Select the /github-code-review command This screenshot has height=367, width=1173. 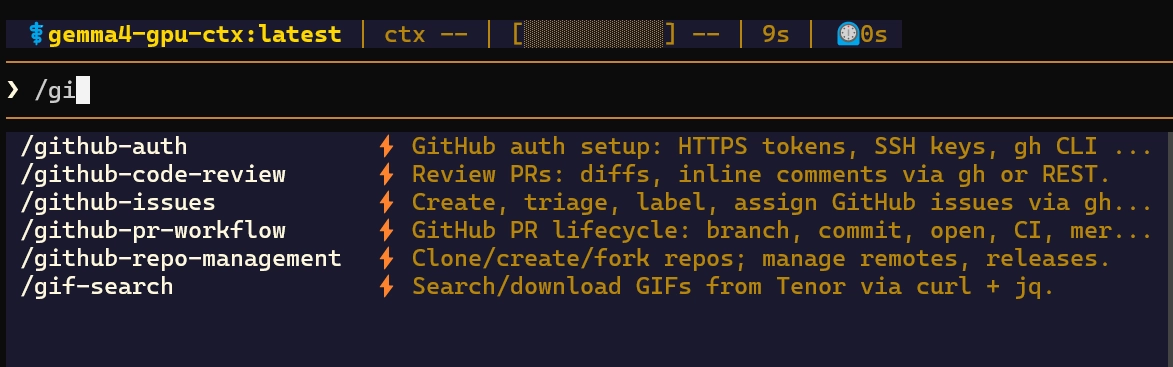point(153,174)
